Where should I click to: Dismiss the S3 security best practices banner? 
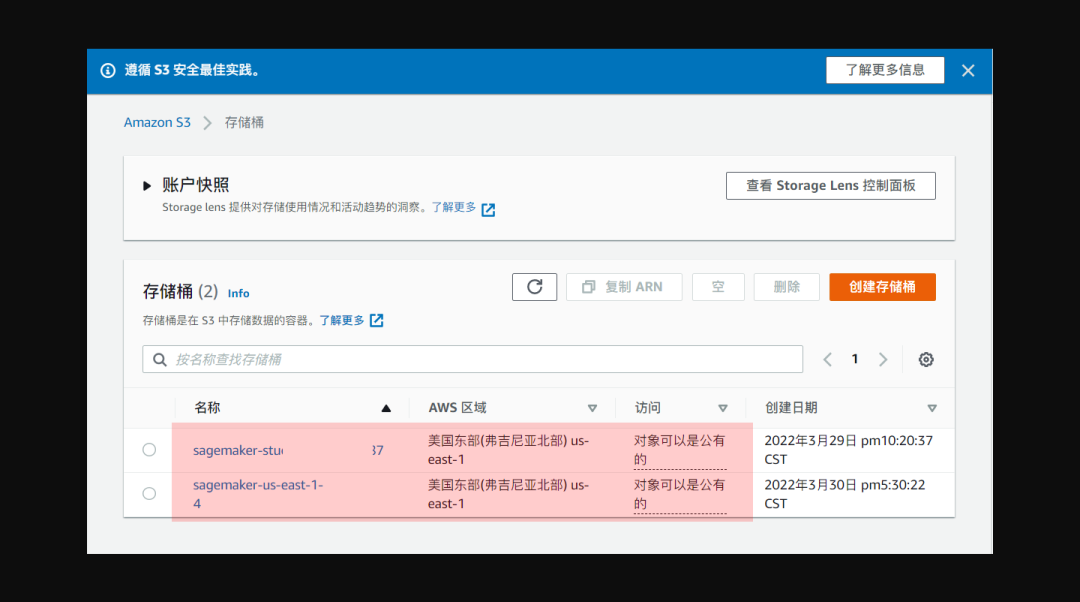point(968,70)
